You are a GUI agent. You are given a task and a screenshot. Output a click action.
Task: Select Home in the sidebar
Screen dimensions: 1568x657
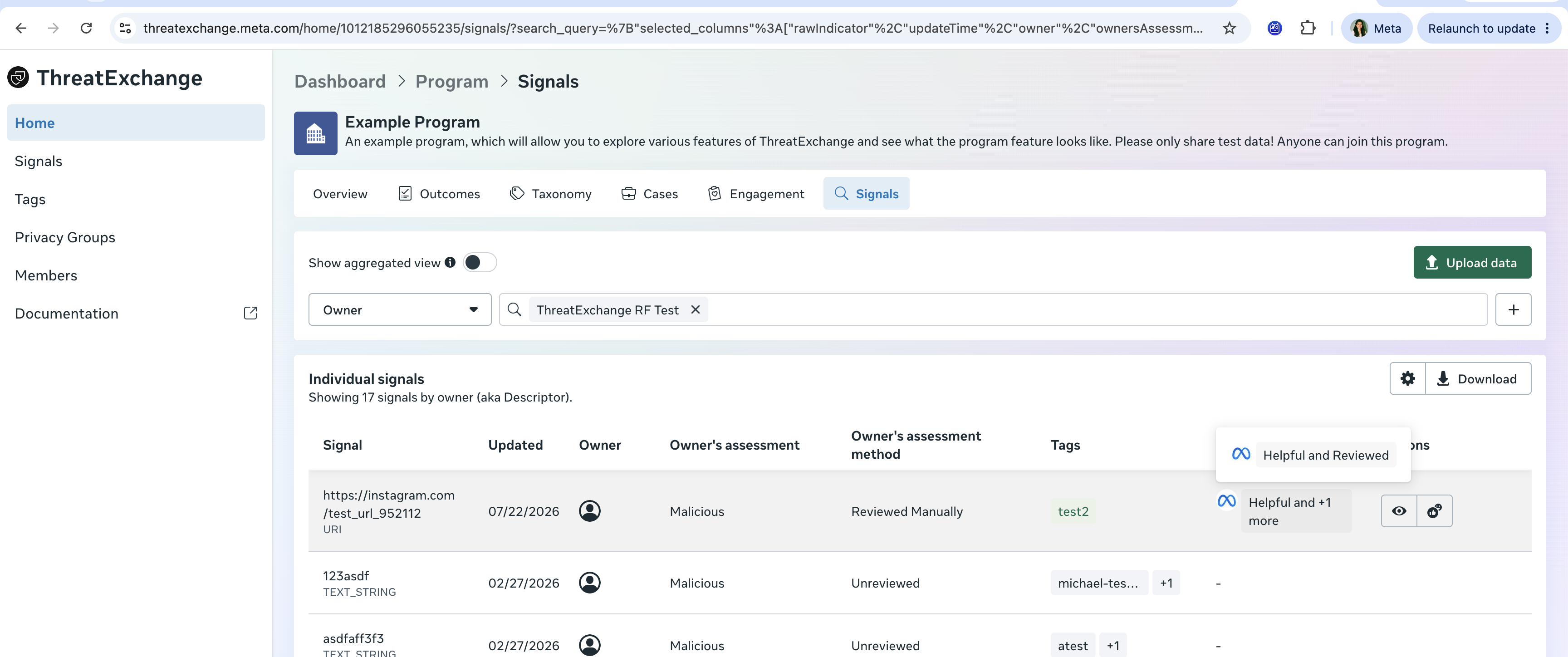click(136, 123)
